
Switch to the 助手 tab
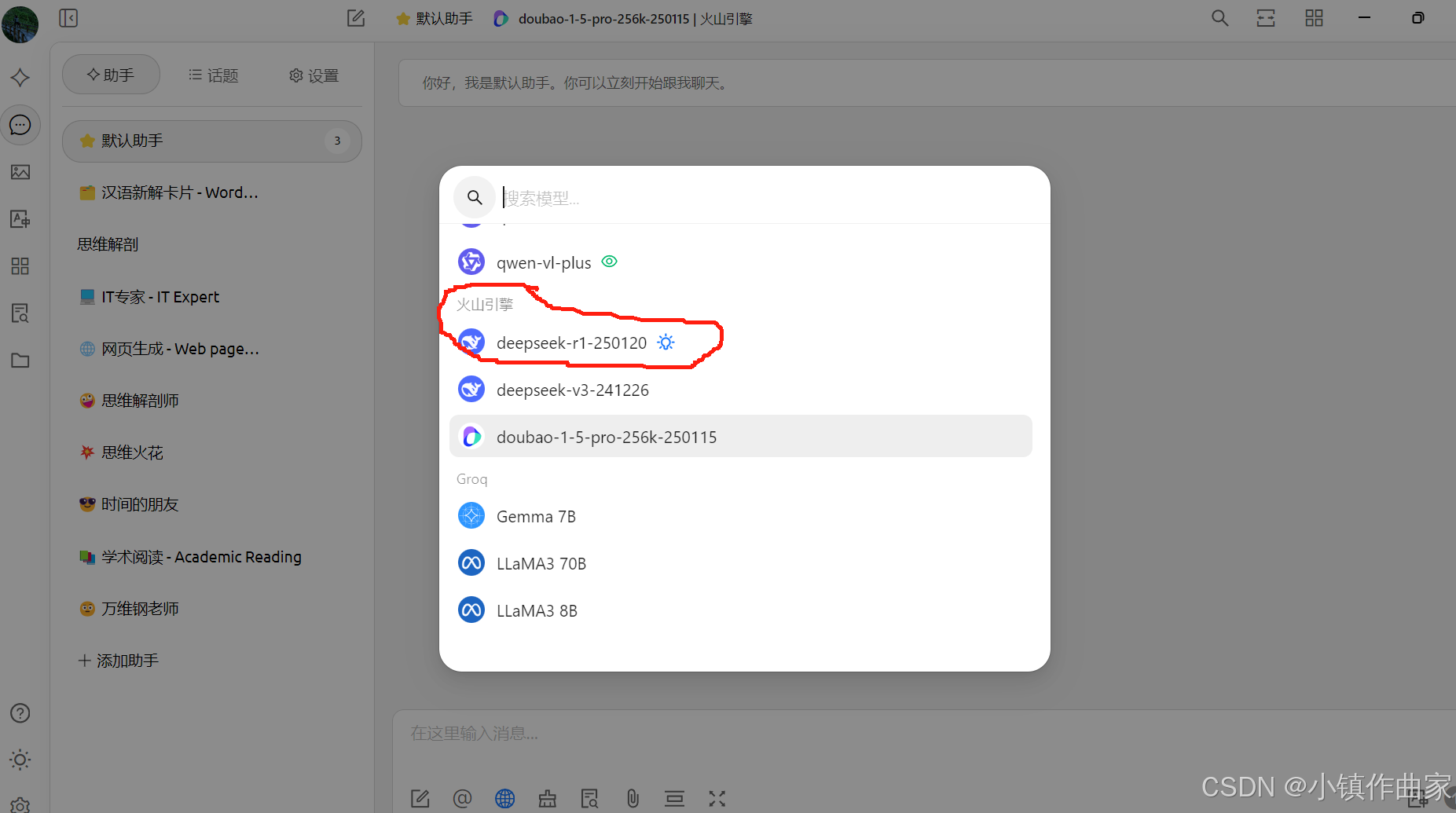pos(111,75)
